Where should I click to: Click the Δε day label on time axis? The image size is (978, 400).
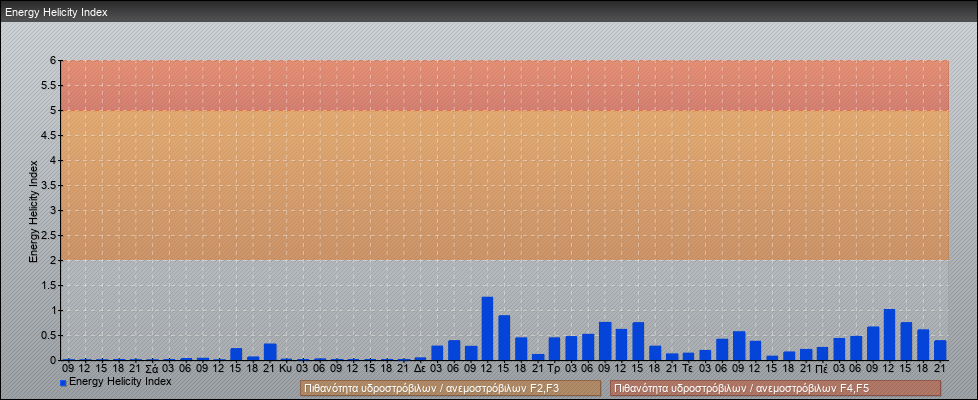pos(420,368)
